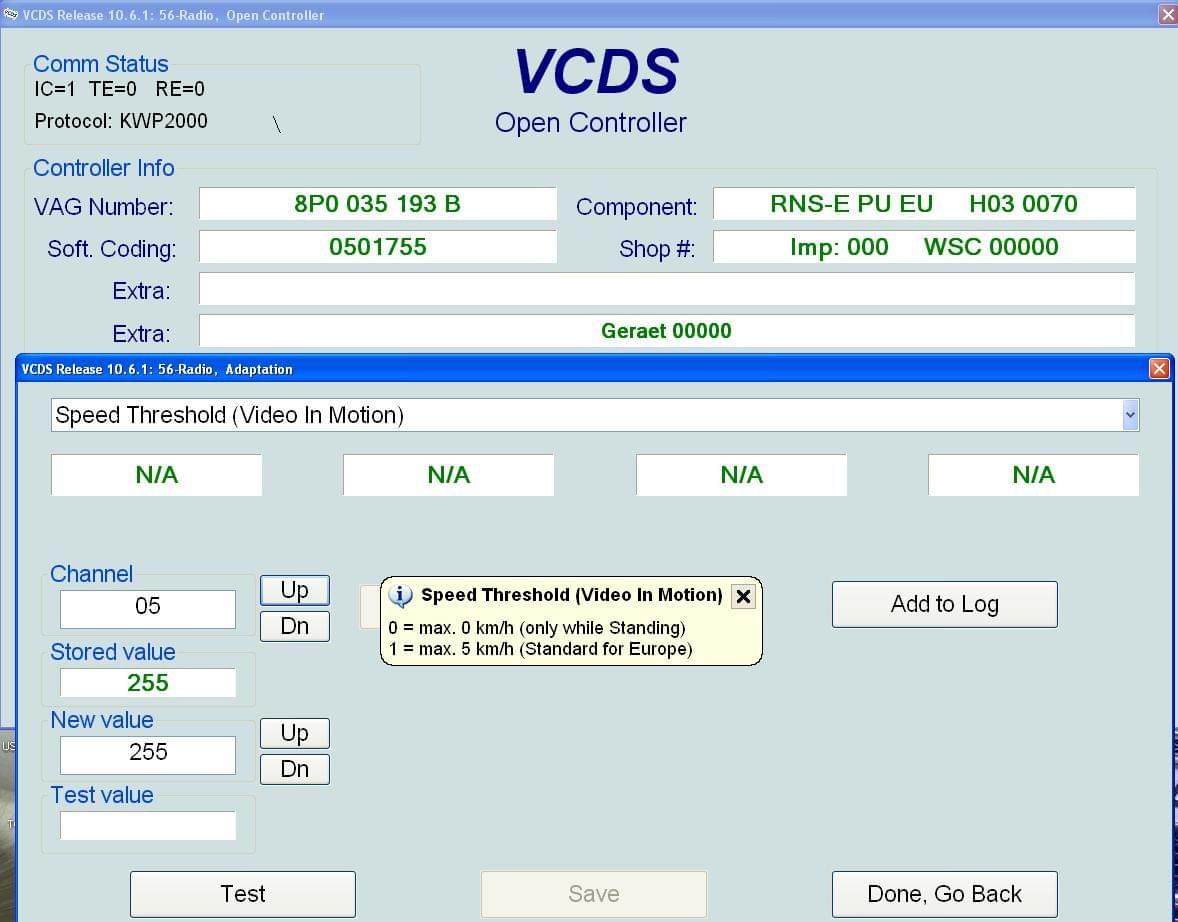Click the last N/A measurement box
Screen dimensions: 1178x922
[1034, 475]
